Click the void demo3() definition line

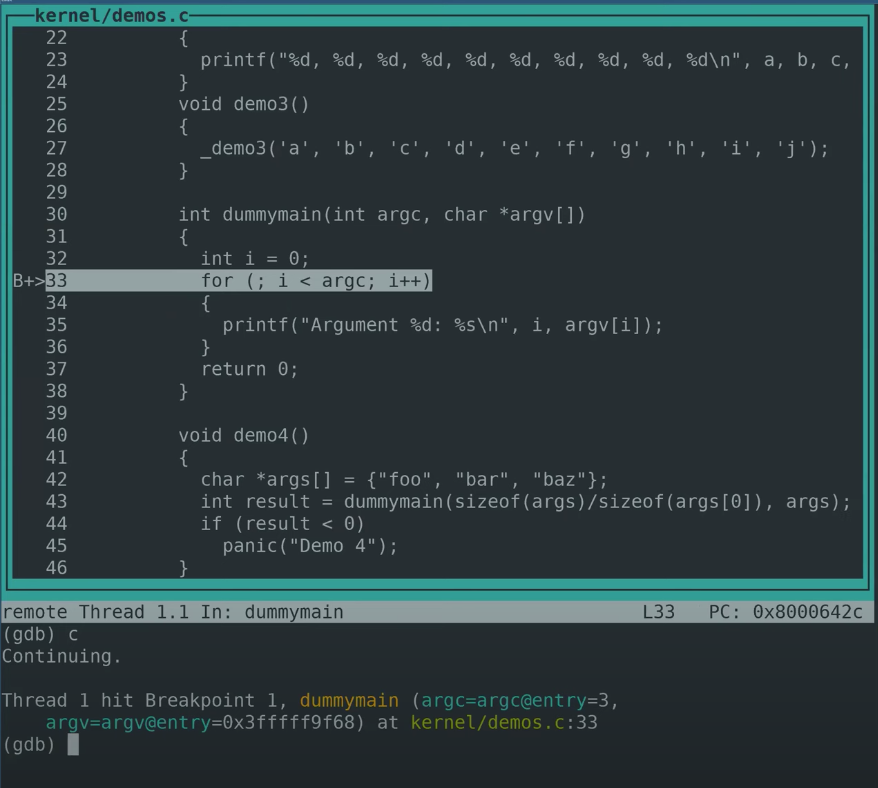pos(244,104)
